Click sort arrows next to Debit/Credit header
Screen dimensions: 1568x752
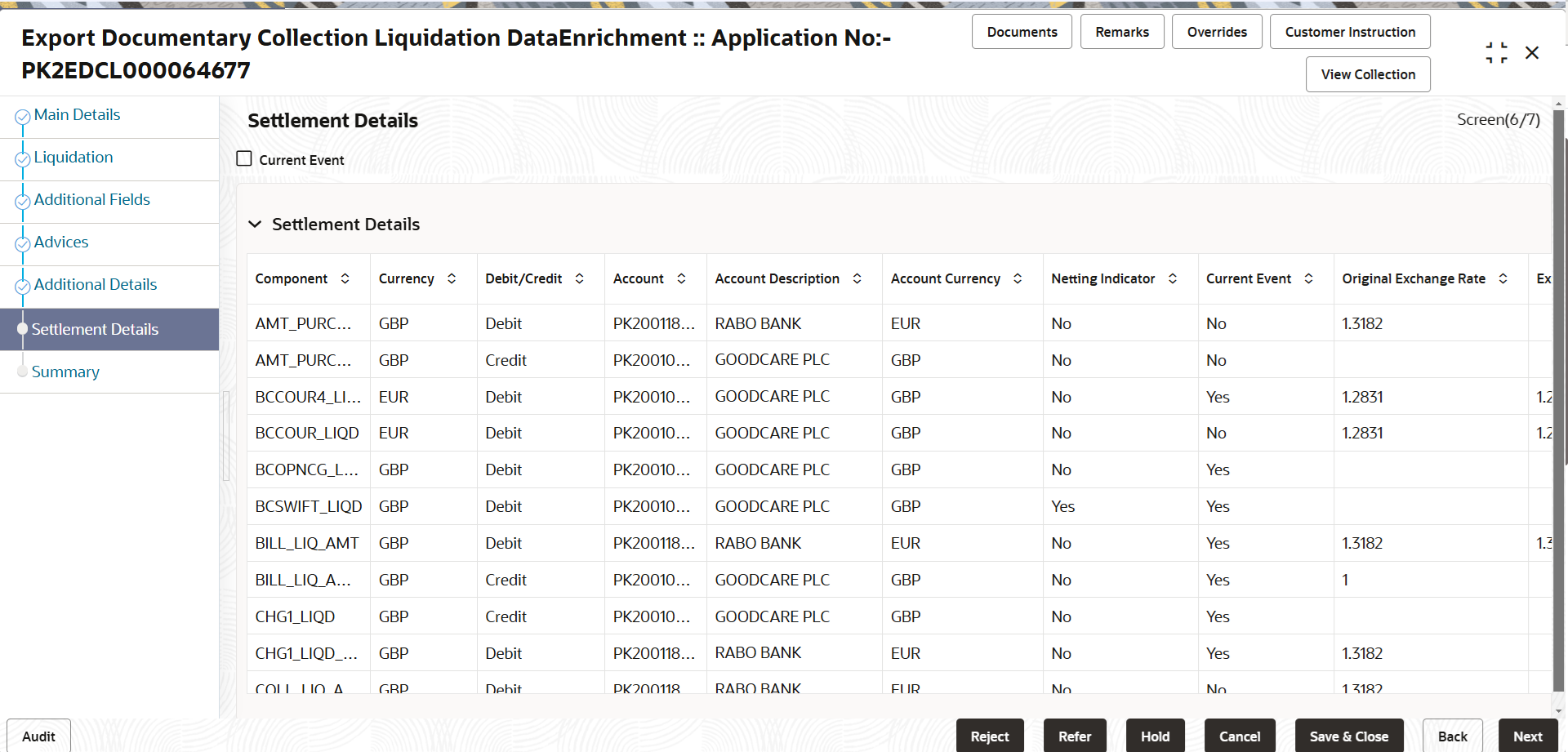click(x=580, y=278)
